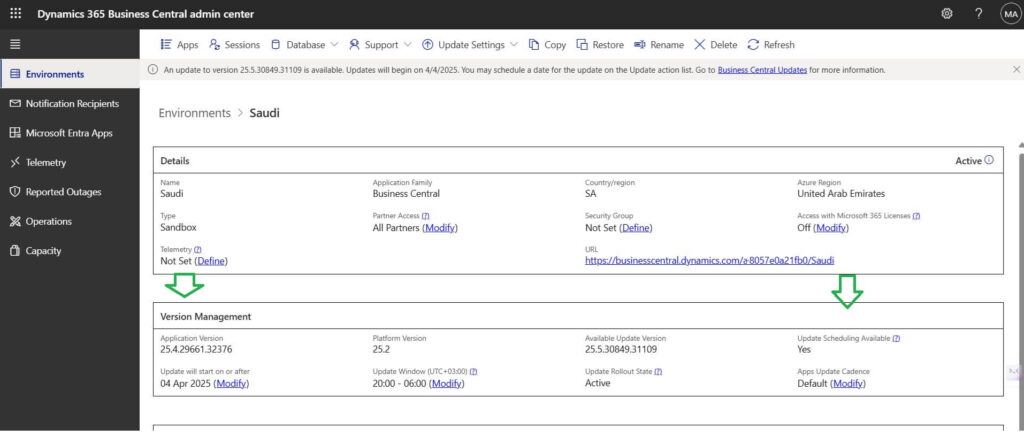Click the Active status info icon

(x=989, y=160)
